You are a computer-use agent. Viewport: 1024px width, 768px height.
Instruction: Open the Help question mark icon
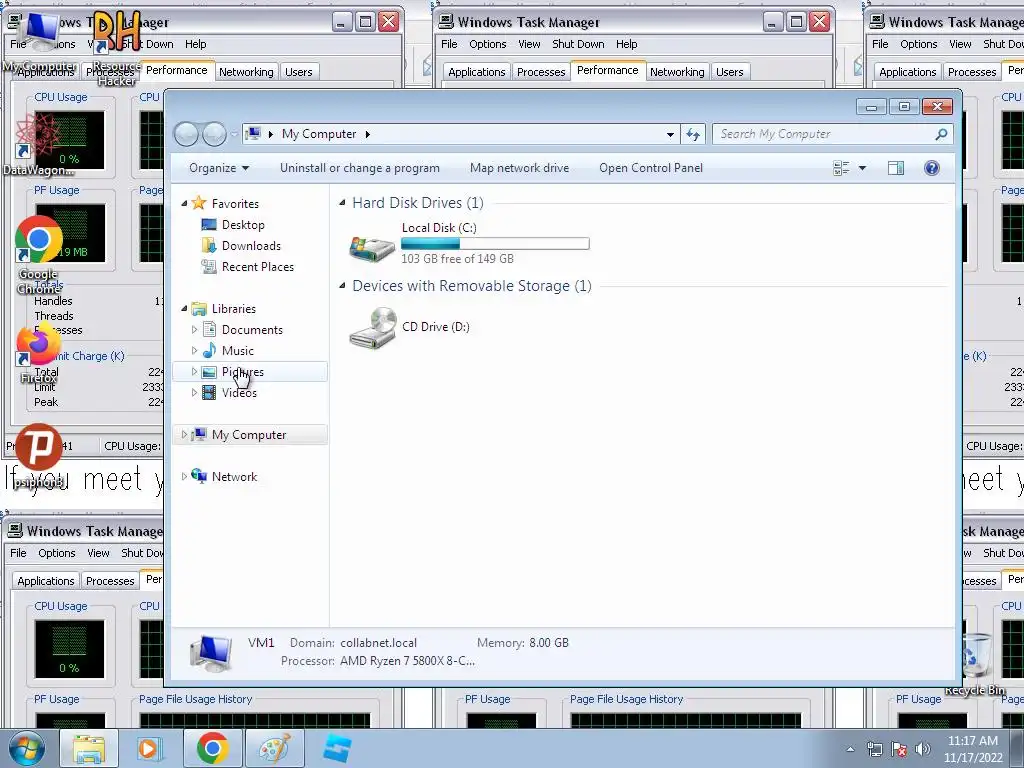point(932,168)
